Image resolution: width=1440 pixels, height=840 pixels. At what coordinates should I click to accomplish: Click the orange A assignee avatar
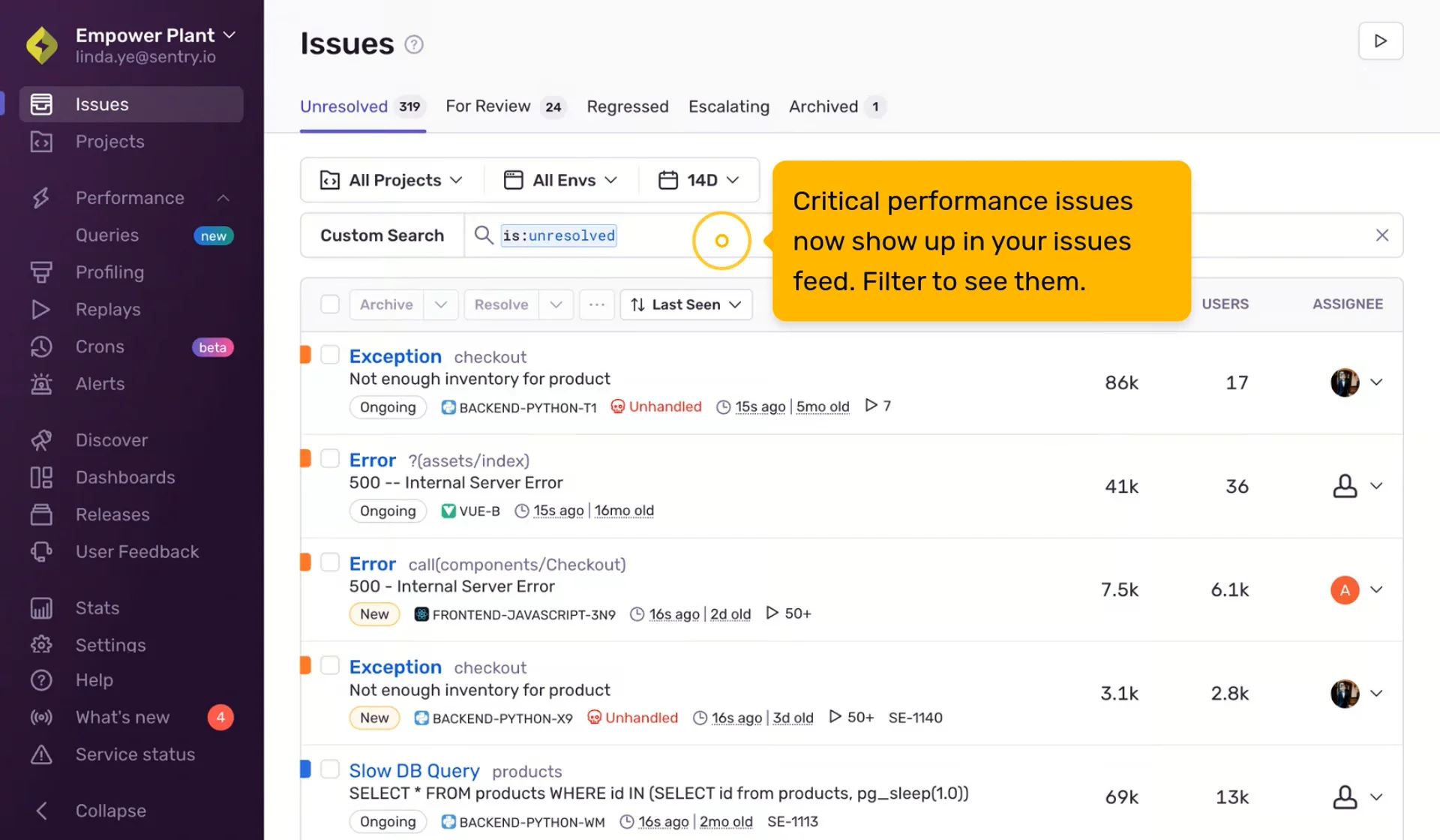(x=1345, y=590)
